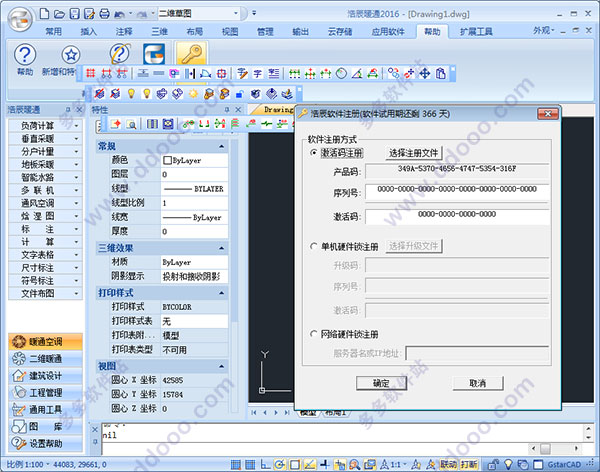Open the 二维草图 workspace dropdown

(236, 14)
